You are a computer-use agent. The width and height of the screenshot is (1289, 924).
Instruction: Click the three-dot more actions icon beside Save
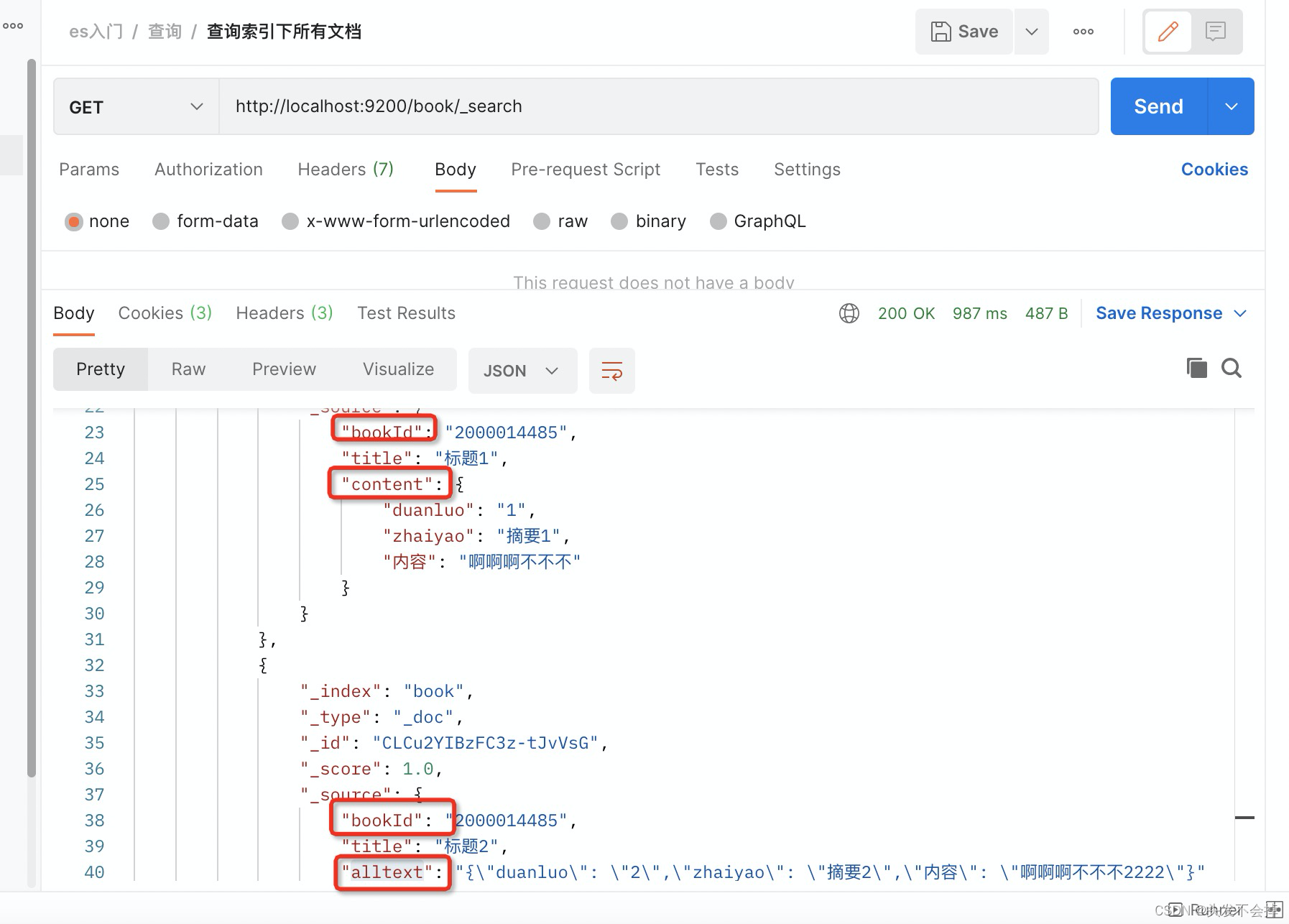pos(1082,32)
